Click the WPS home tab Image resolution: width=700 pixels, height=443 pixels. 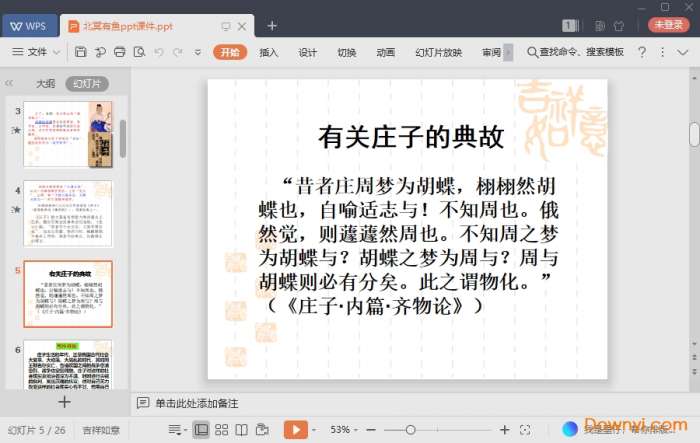pyautogui.click(x=29, y=26)
